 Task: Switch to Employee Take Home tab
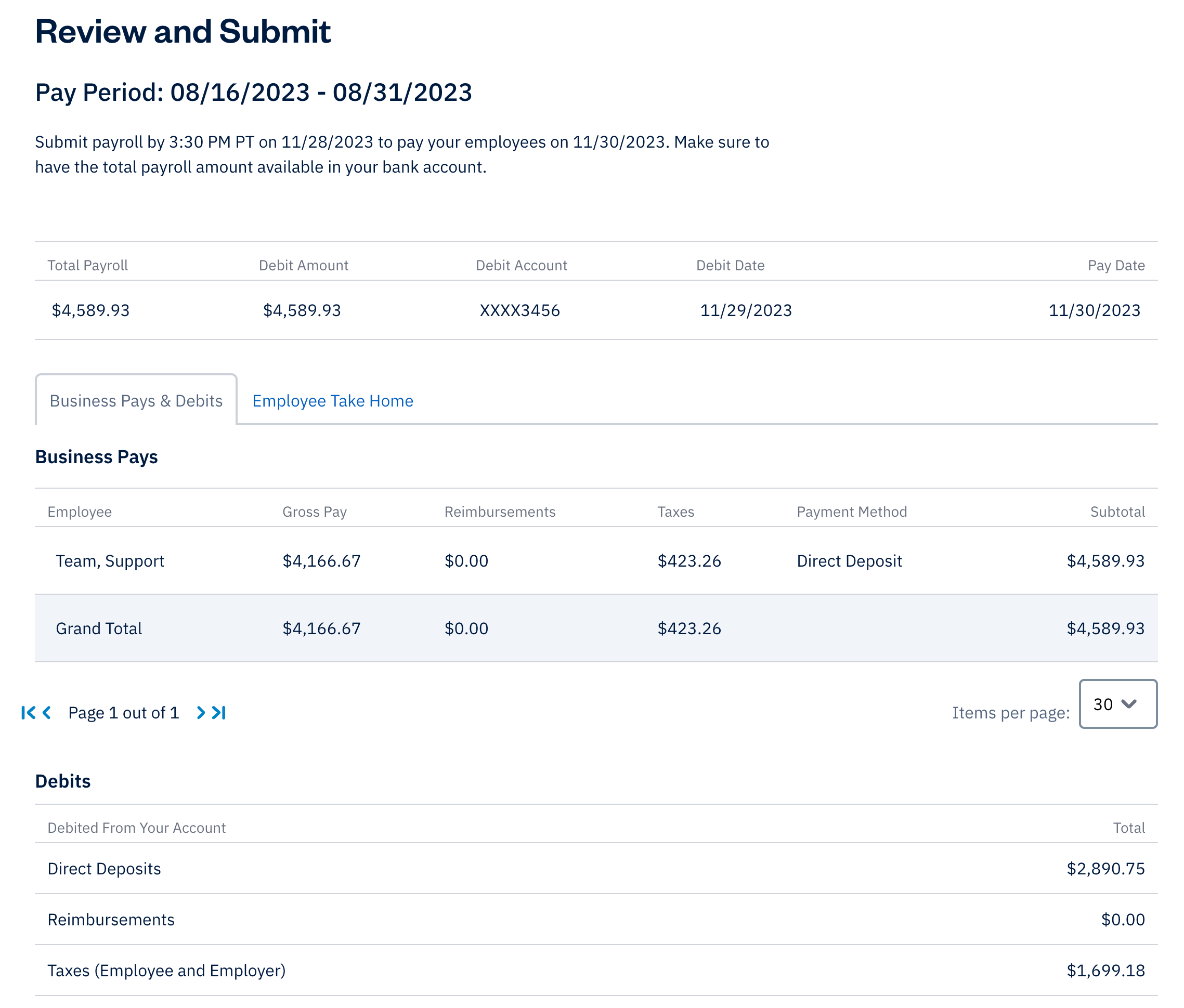click(333, 401)
